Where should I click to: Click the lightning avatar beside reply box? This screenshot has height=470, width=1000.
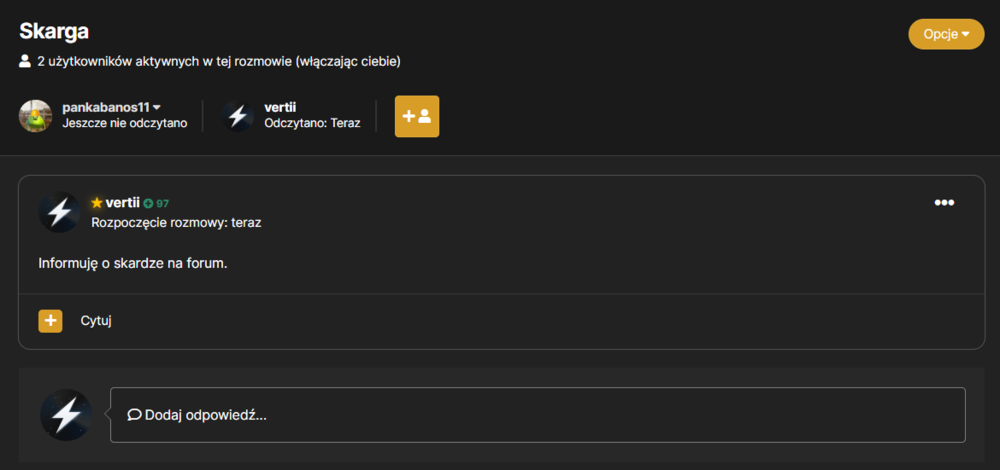click(66, 415)
